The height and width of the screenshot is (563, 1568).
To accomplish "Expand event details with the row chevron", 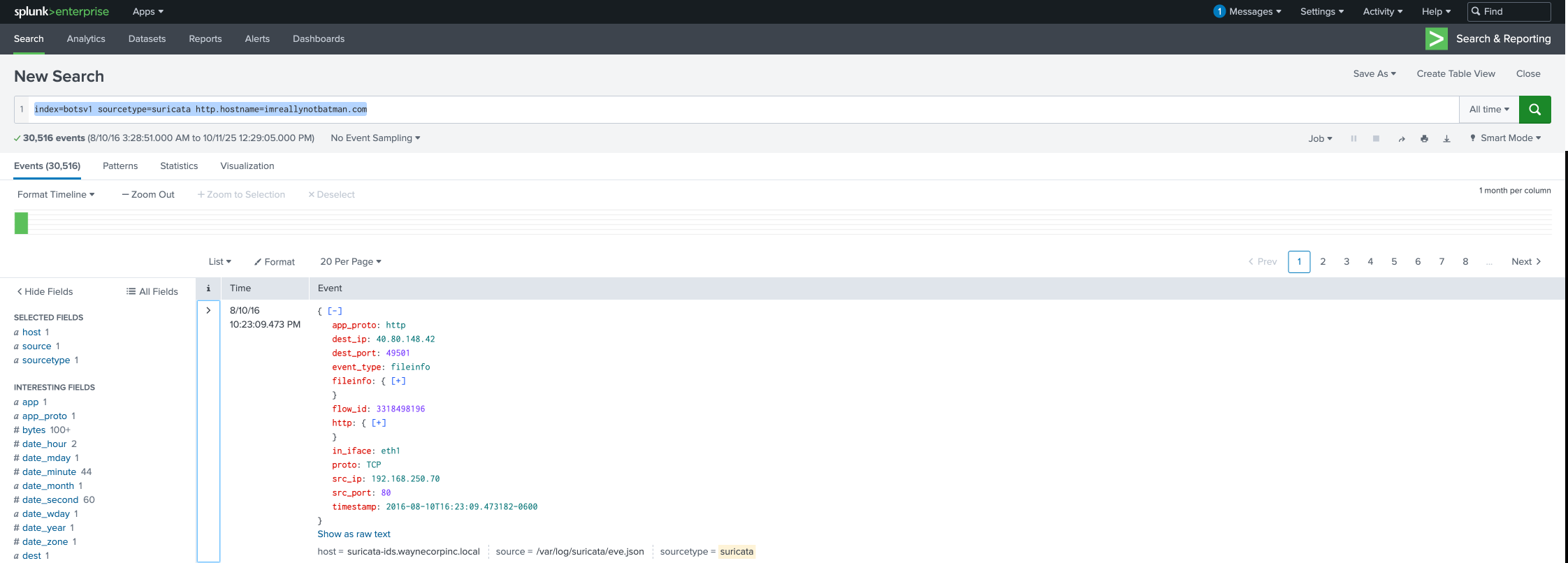I will [208, 311].
